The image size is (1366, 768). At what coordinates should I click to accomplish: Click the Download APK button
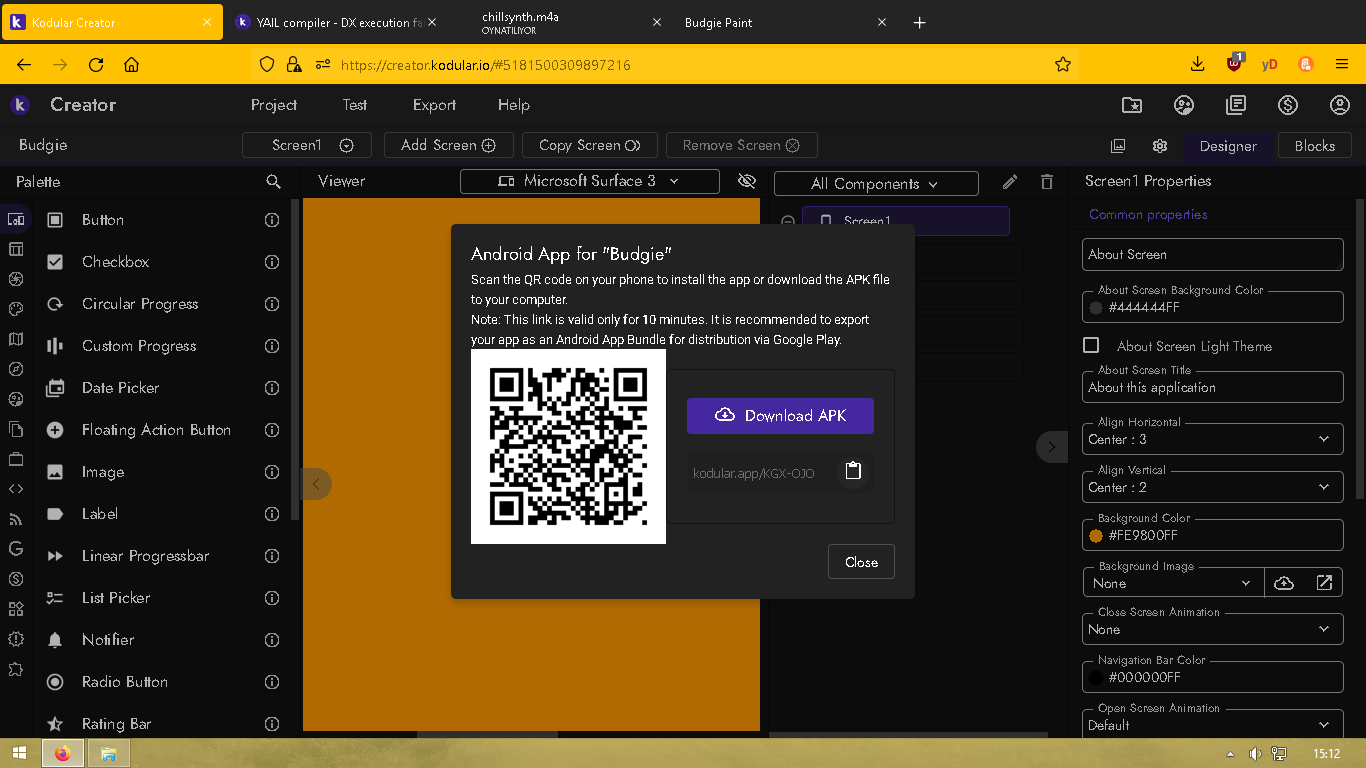(x=780, y=416)
